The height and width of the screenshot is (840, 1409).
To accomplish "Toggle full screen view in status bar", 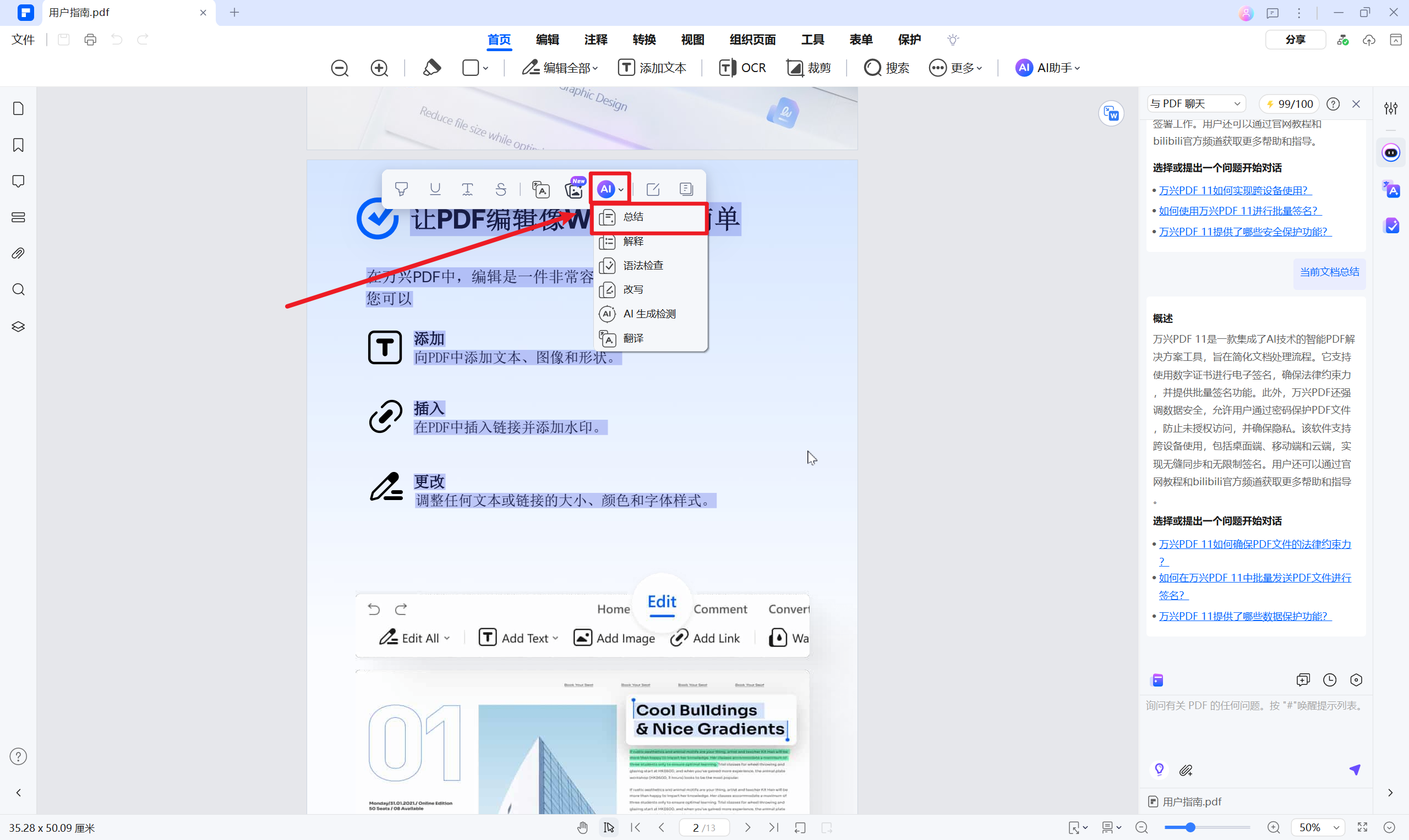I will coord(1363,827).
